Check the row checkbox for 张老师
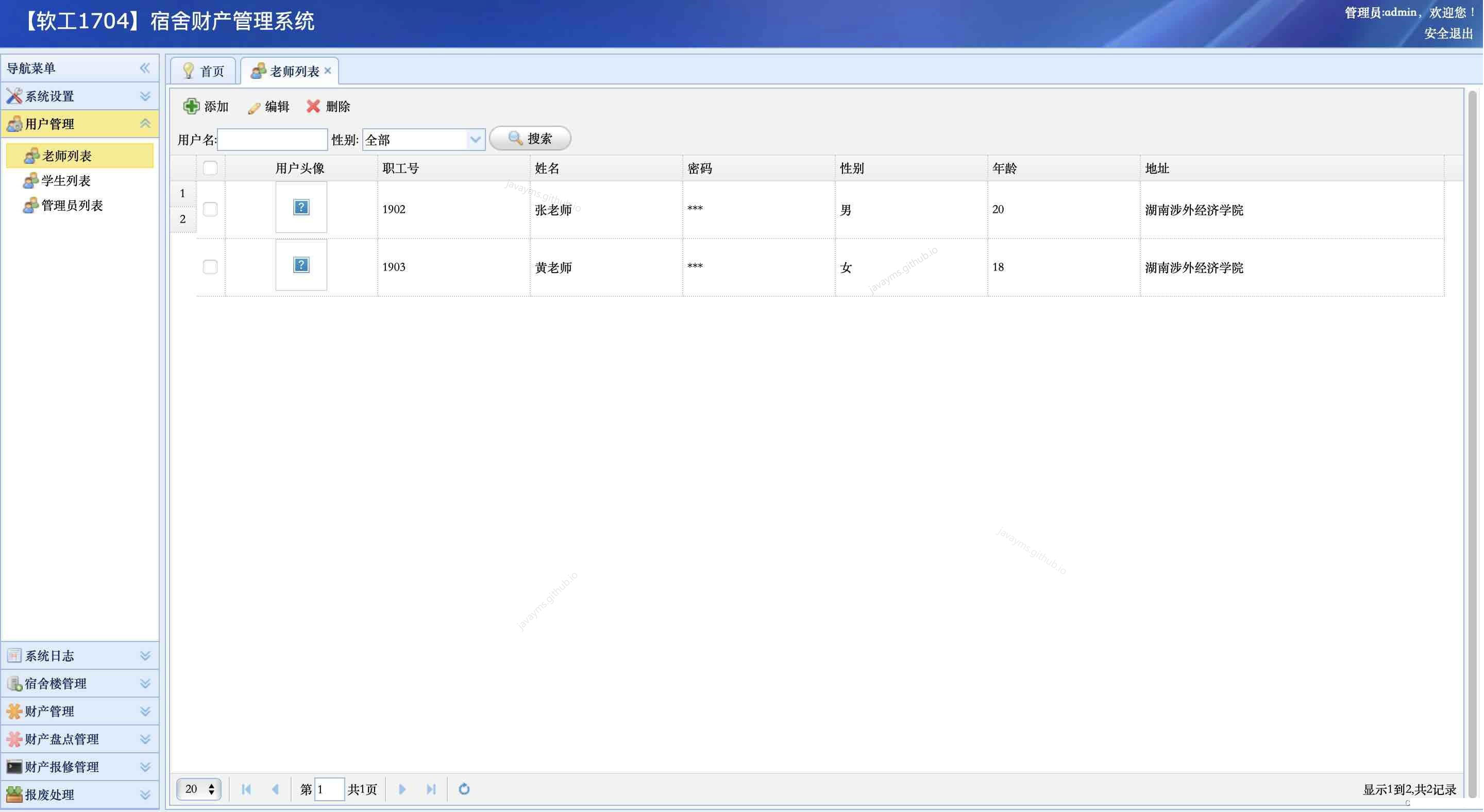The image size is (1484, 812). pyautogui.click(x=210, y=210)
